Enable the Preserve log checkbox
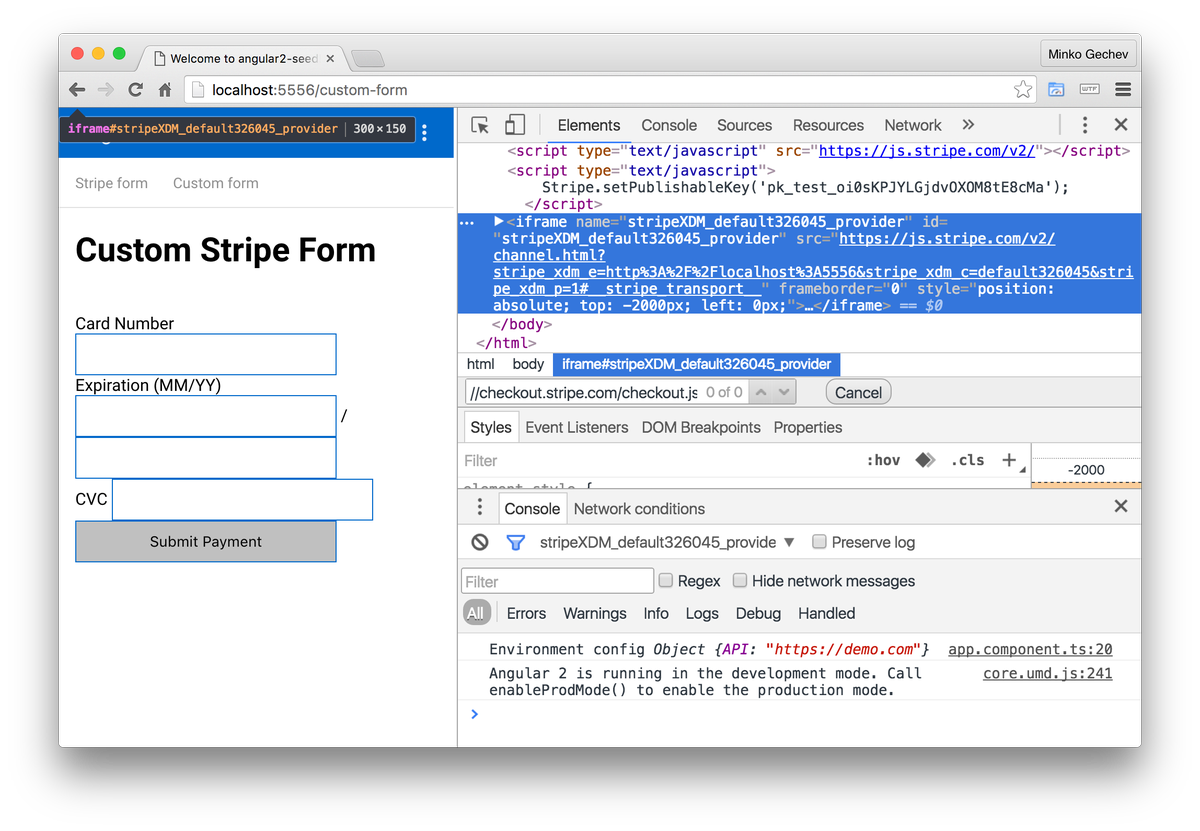The height and width of the screenshot is (831, 1200). pos(819,542)
